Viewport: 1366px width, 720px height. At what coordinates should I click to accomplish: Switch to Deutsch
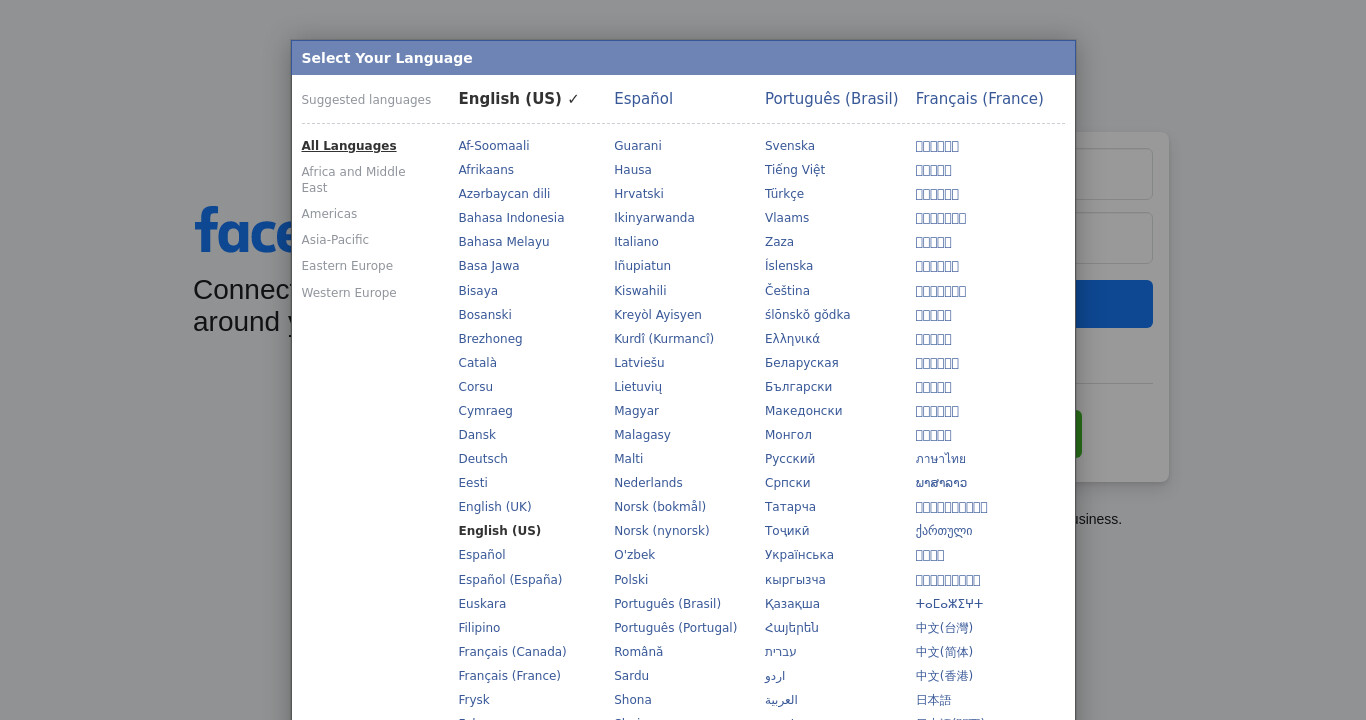point(483,459)
